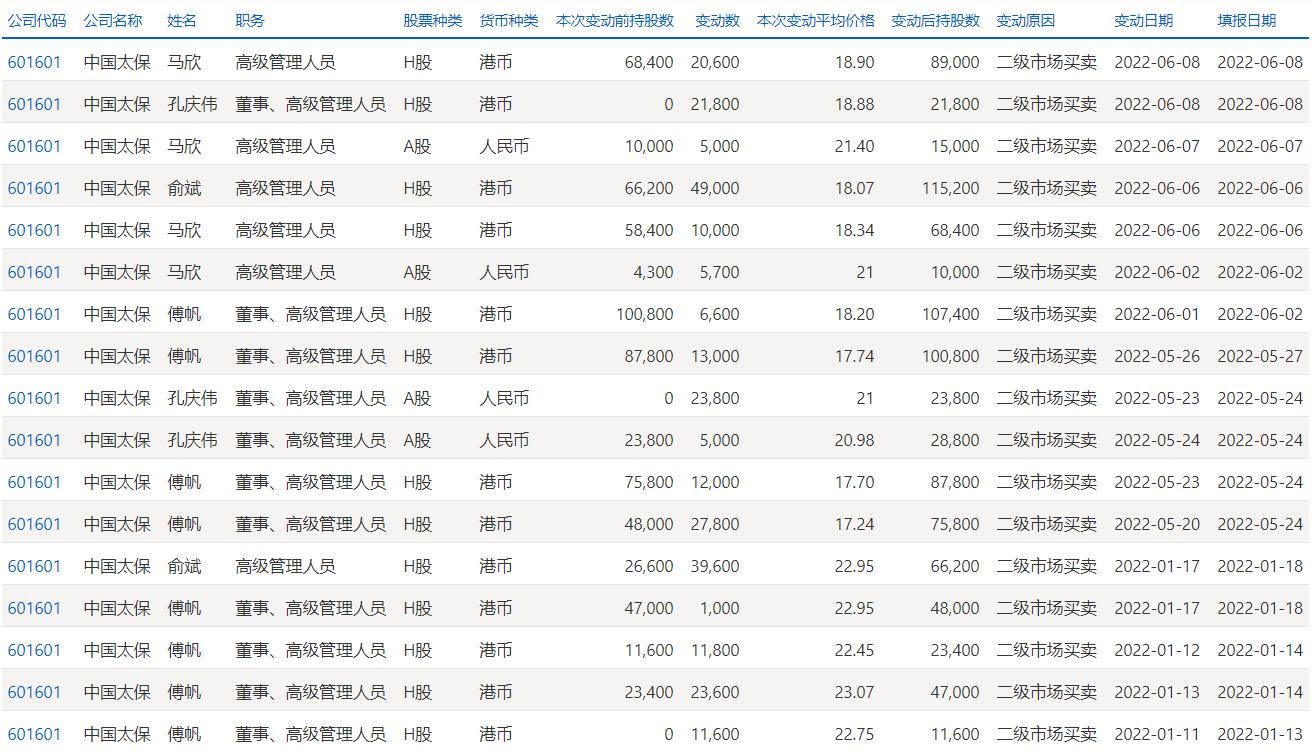Select A股 in the 20.98 price row
Image resolution: width=1312 pixels, height=751 pixels.
pos(417,440)
